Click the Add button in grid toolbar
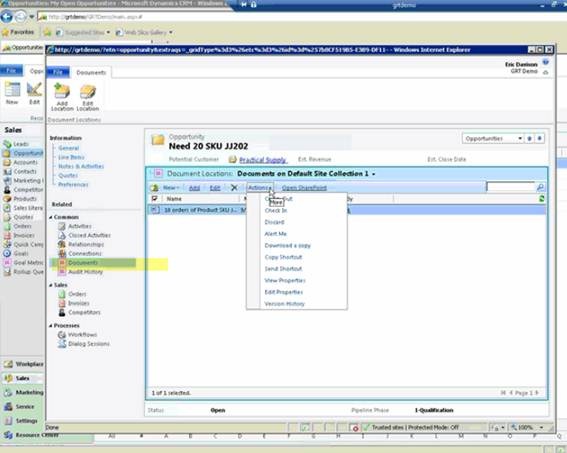Image resolution: width=567 pixels, height=453 pixels. coord(194,188)
